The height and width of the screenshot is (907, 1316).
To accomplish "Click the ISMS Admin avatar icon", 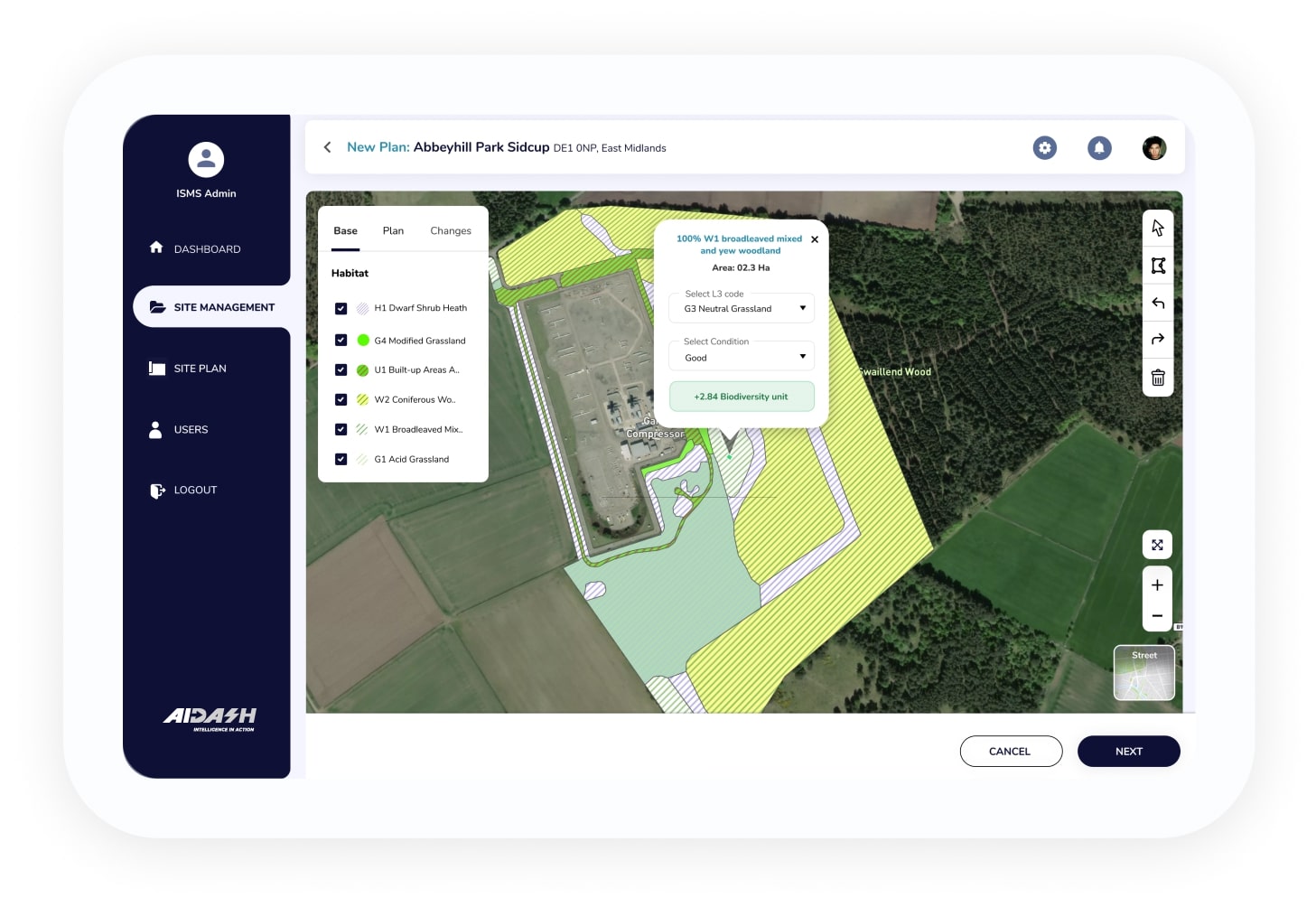I will pyautogui.click(x=206, y=160).
